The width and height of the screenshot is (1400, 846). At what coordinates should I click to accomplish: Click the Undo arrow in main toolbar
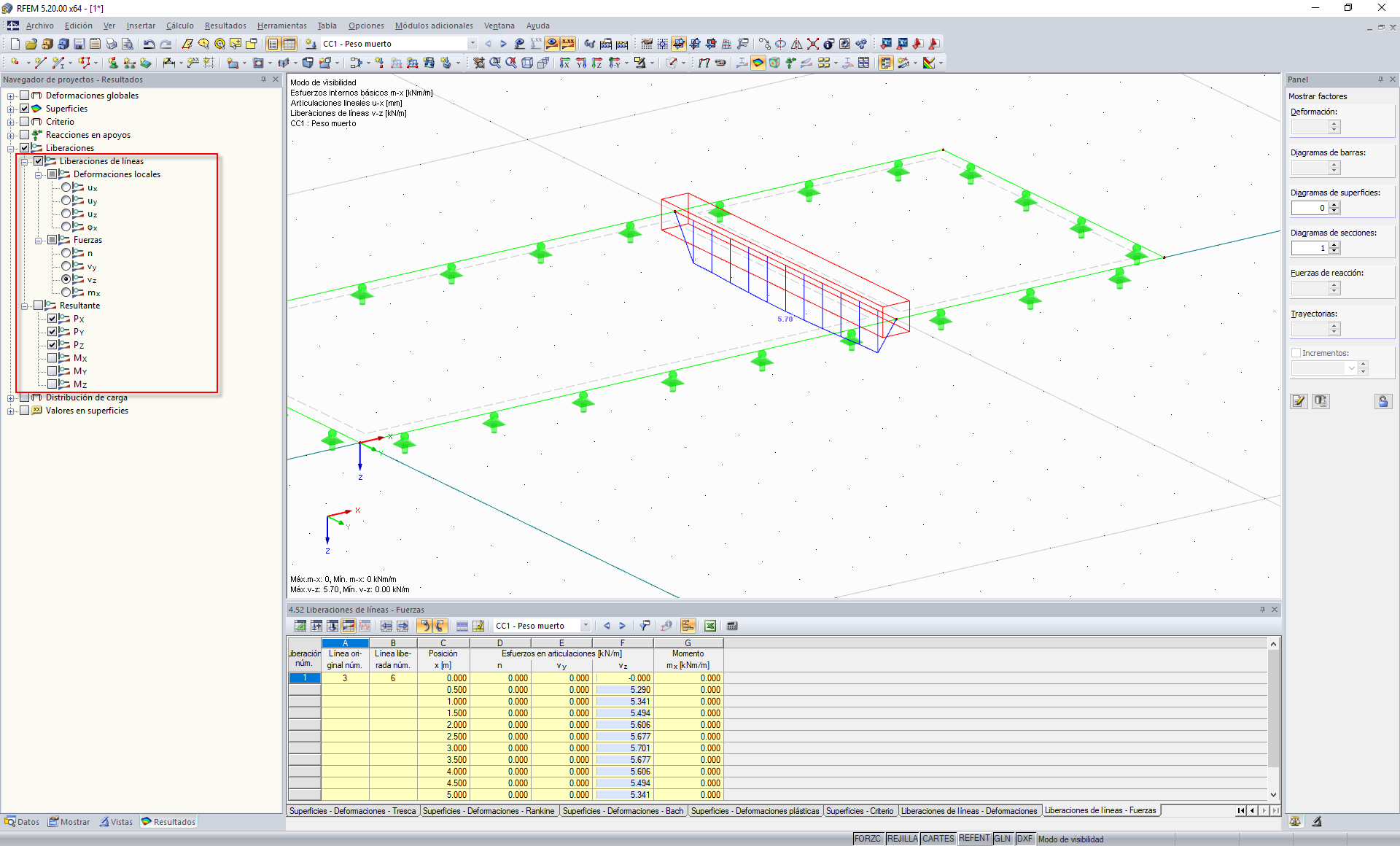pyautogui.click(x=149, y=44)
